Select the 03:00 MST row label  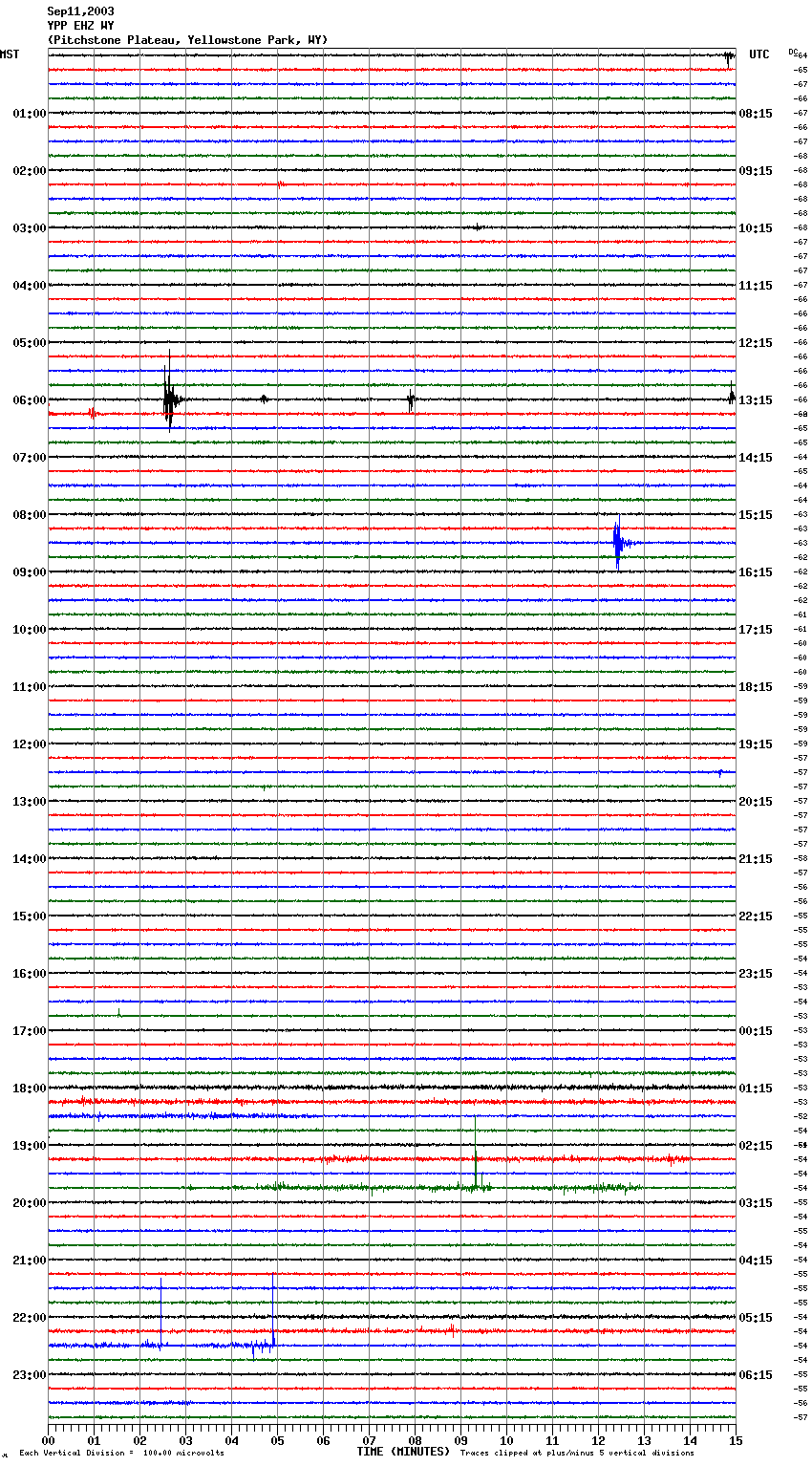point(30,228)
